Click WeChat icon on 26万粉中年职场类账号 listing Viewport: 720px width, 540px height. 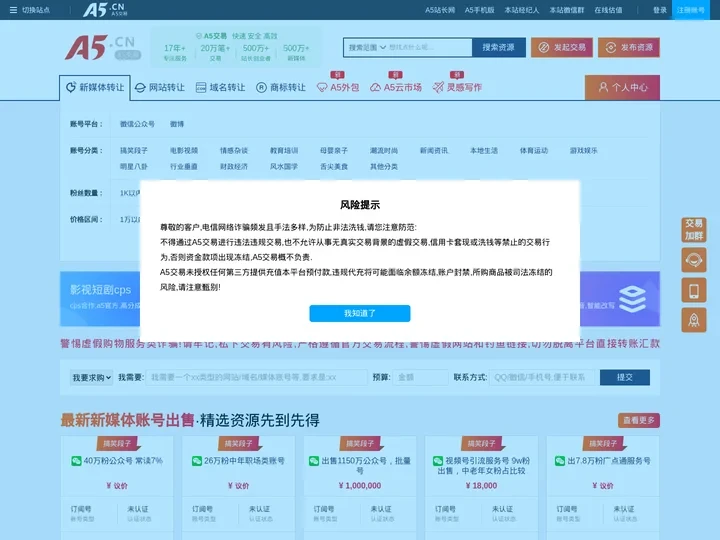point(197,461)
